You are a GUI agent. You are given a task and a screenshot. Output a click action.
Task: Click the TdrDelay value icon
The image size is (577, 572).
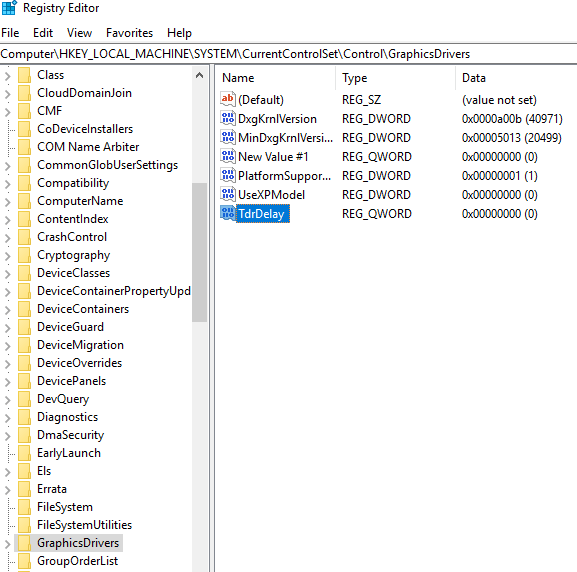click(228, 213)
